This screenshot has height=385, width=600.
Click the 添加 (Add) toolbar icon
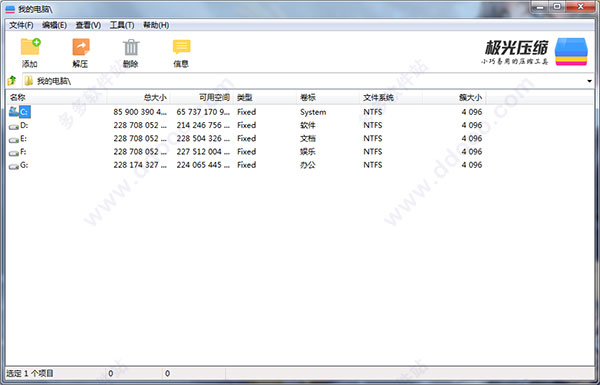pyautogui.click(x=30, y=47)
